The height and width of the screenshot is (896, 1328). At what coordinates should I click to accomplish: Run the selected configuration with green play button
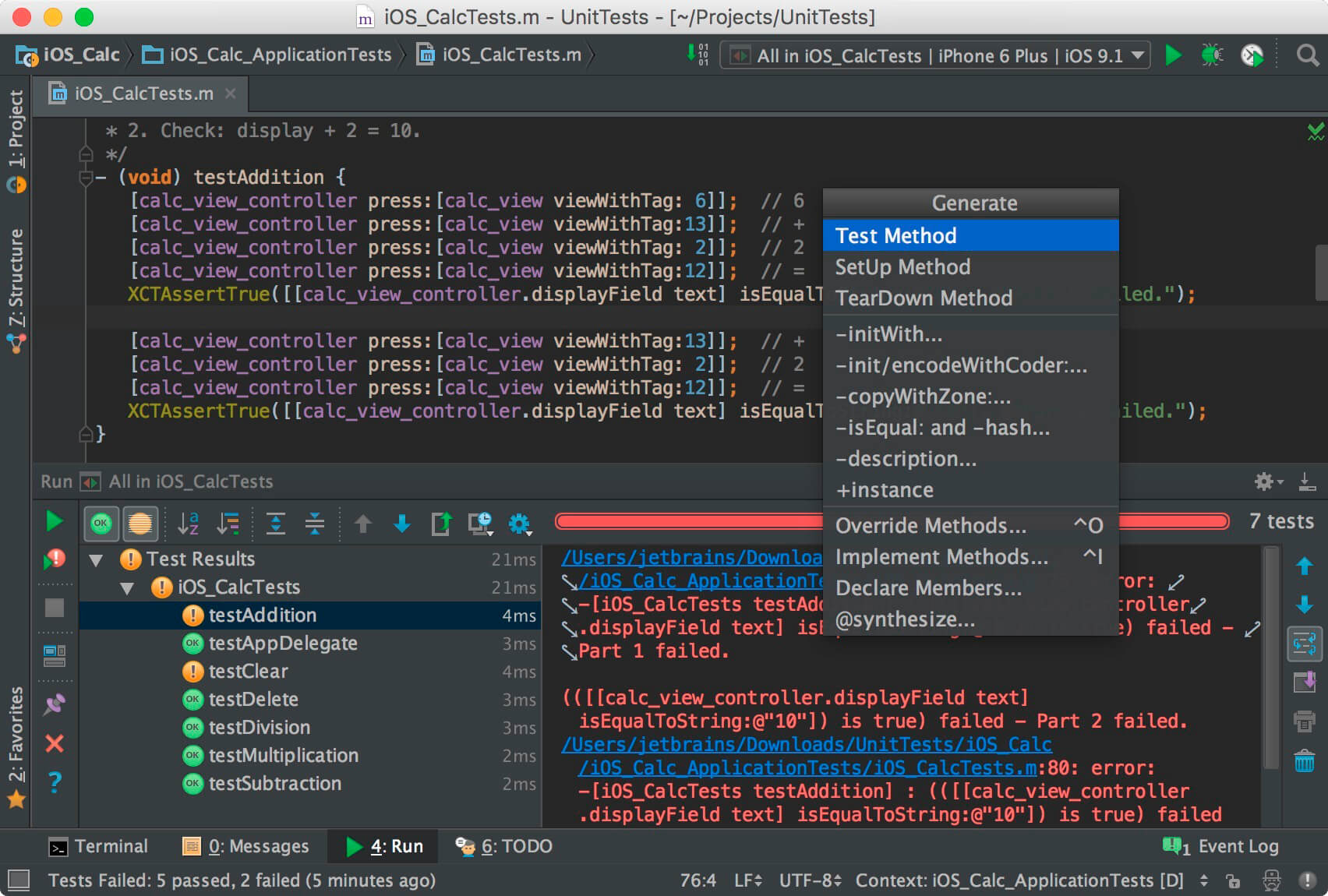click(1172, 55)
